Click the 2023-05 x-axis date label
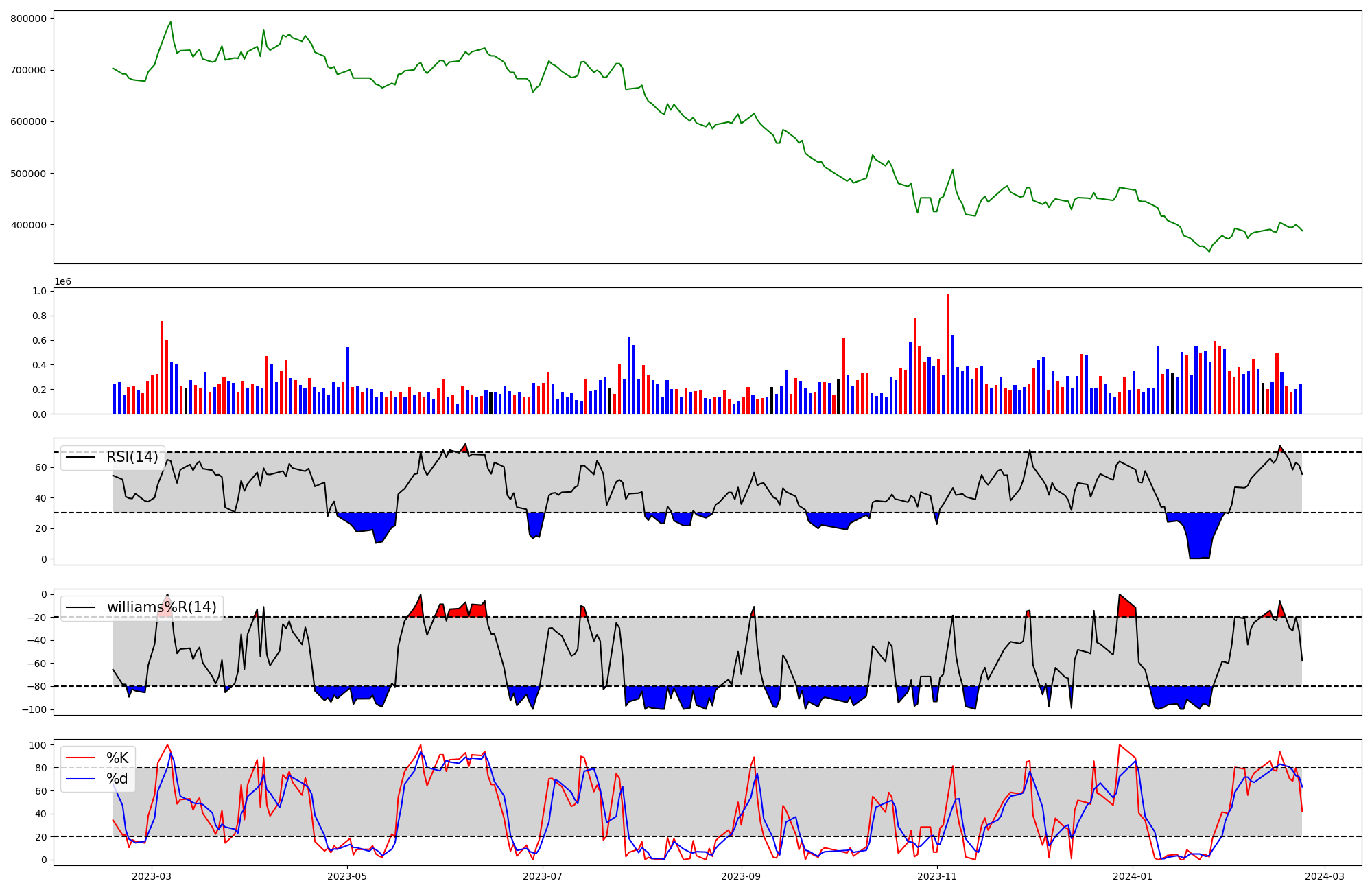Image resolution: width=1372 pixels, height=892 pixels. point(348,876)
